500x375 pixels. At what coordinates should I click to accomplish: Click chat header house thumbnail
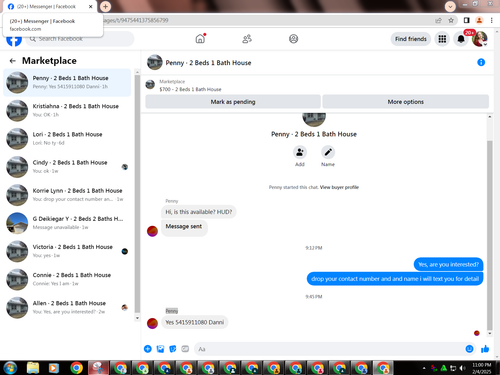click(x=155, y=62)
